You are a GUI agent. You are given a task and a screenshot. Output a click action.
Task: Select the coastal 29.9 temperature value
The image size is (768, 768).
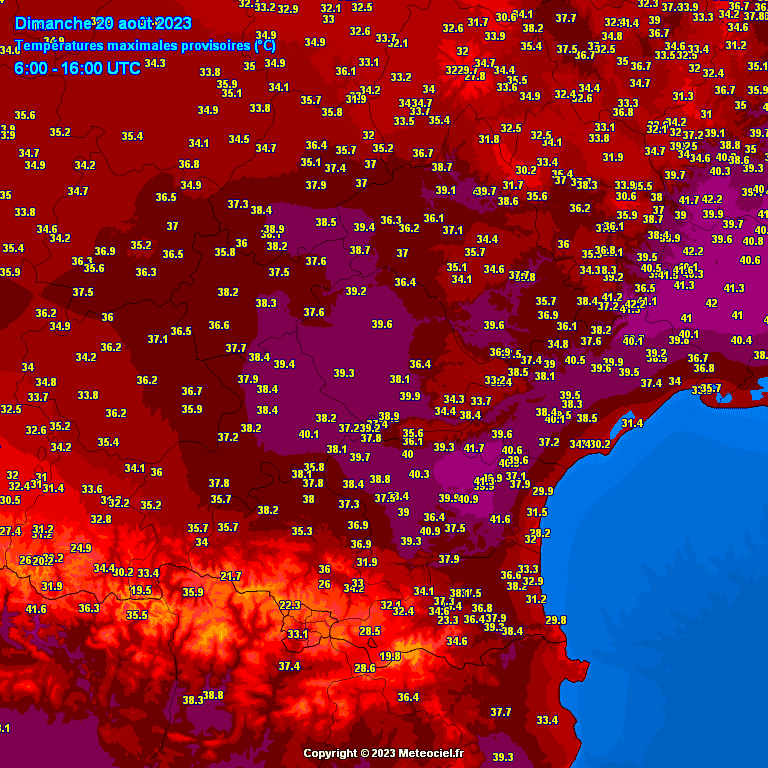coord(542,491)
